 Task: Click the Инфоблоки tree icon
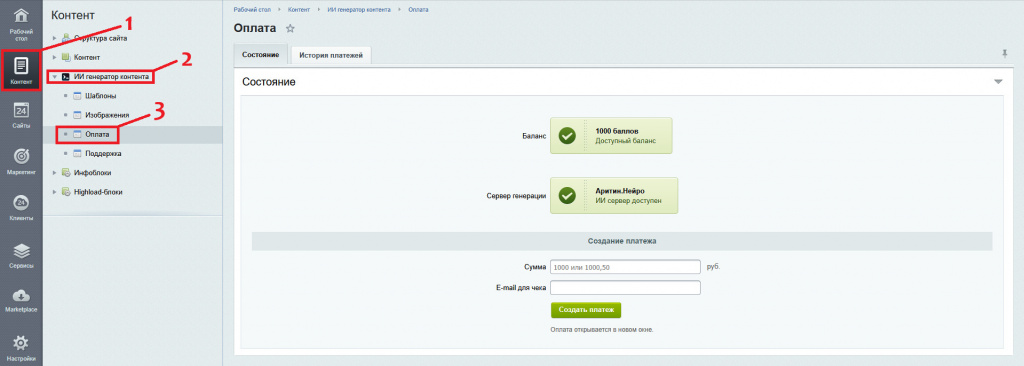[65, 173]
